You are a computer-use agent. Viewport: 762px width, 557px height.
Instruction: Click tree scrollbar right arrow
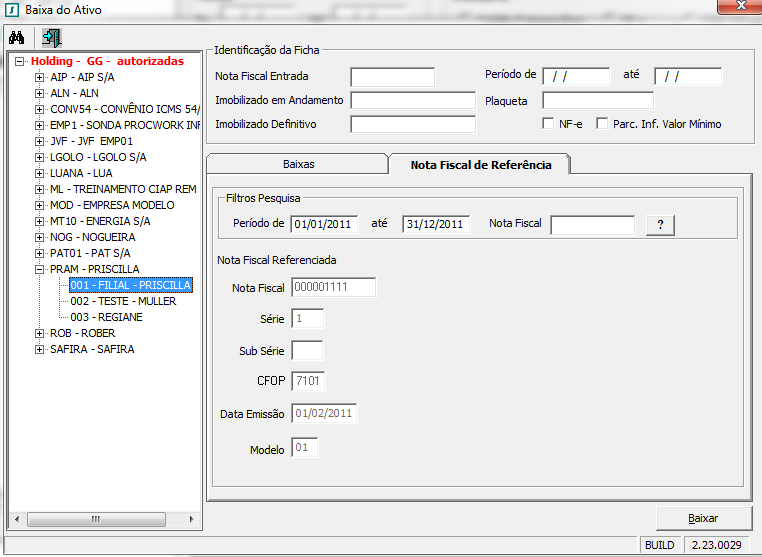(191, 519)
